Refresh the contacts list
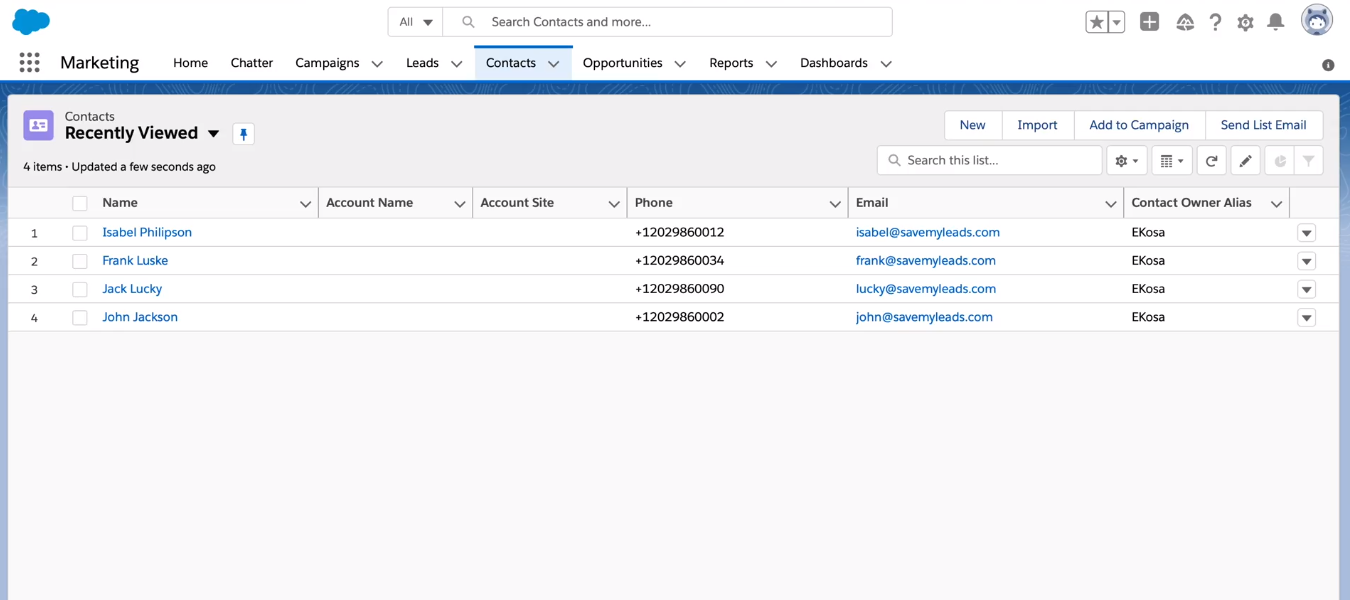Image resolution: width=1350 pixels, height=600 pixels. pyautogui.click(x=1211, y=161)
